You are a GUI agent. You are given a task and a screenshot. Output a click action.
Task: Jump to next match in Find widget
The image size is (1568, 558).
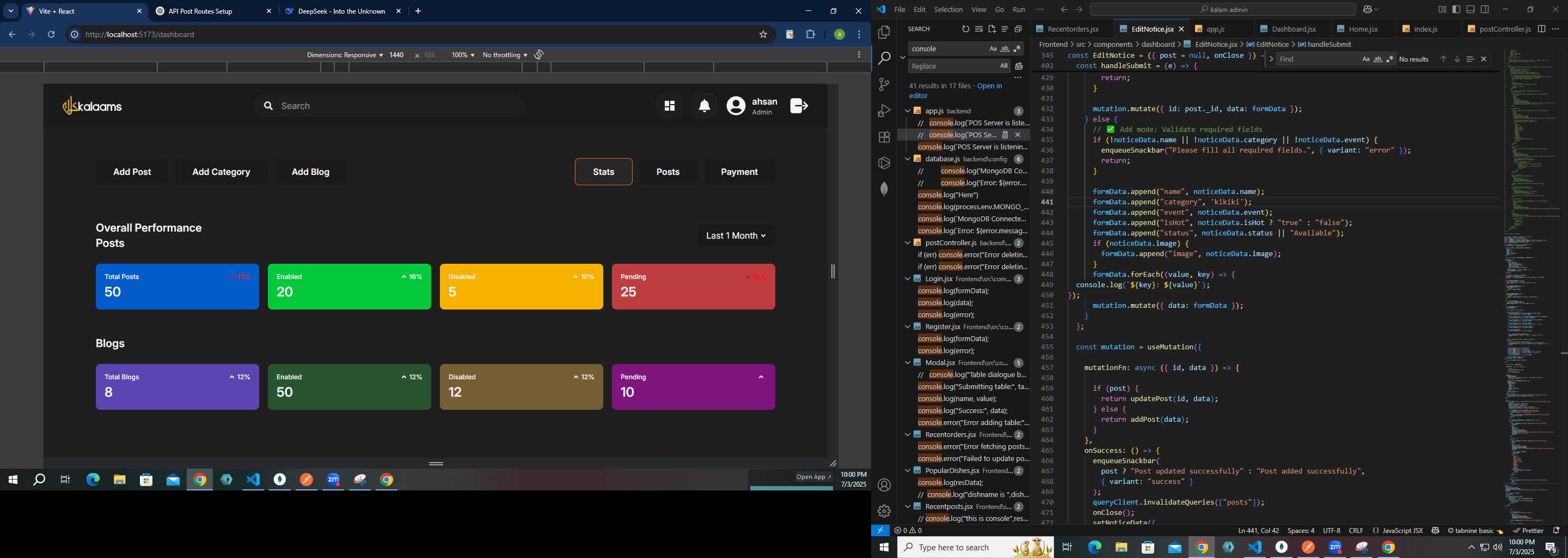1456,59
